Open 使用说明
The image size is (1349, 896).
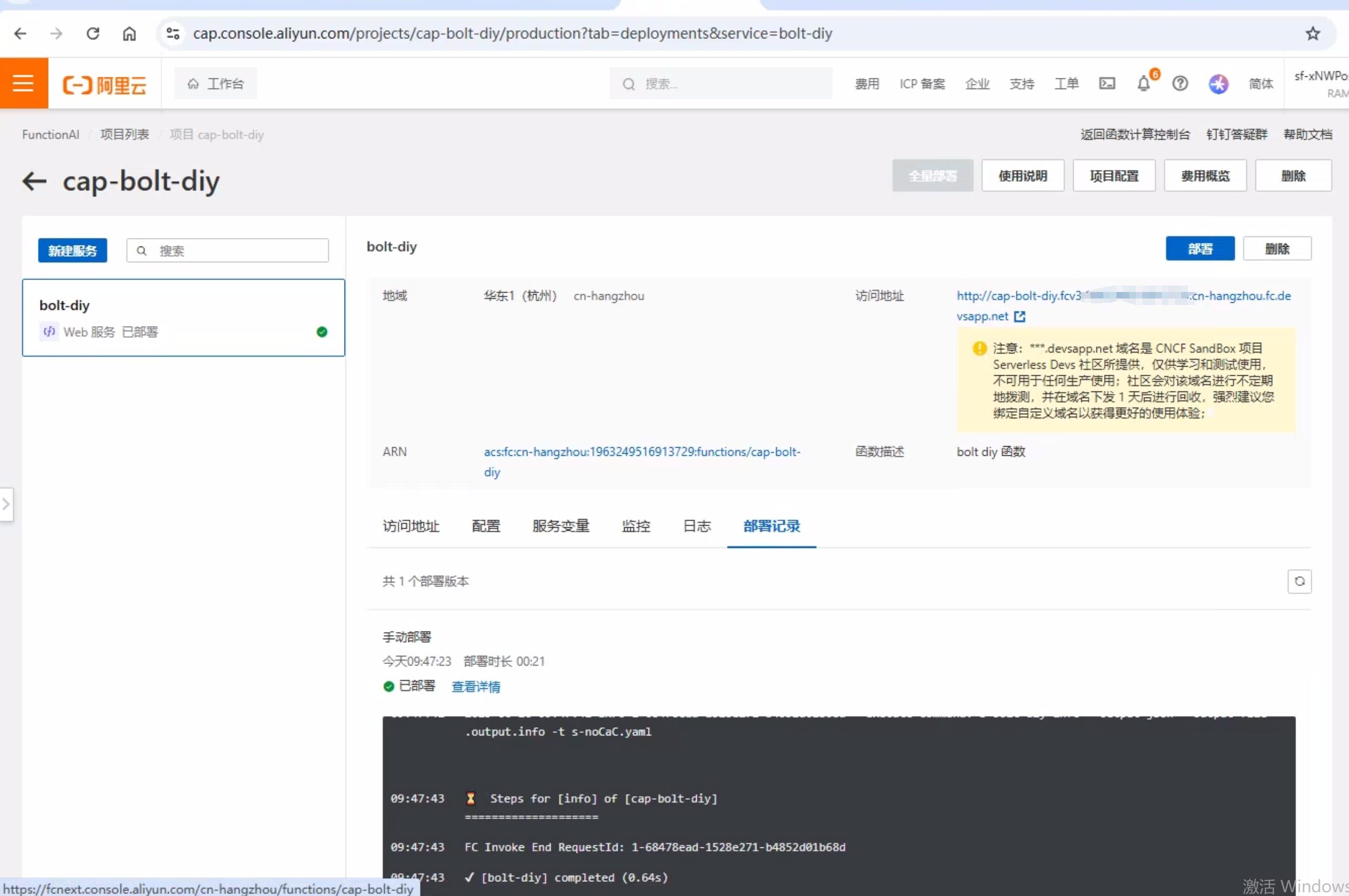point(1023,175)
